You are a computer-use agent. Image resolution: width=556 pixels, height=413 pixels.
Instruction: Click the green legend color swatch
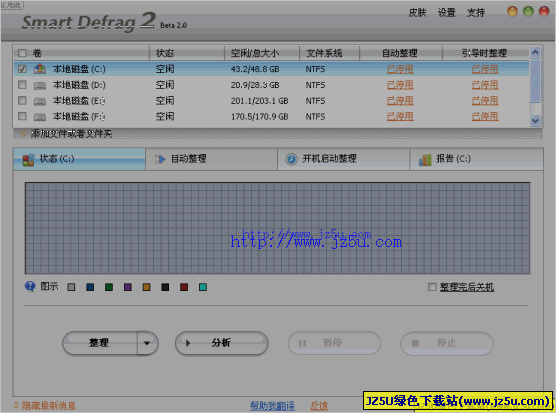point(109,287)
